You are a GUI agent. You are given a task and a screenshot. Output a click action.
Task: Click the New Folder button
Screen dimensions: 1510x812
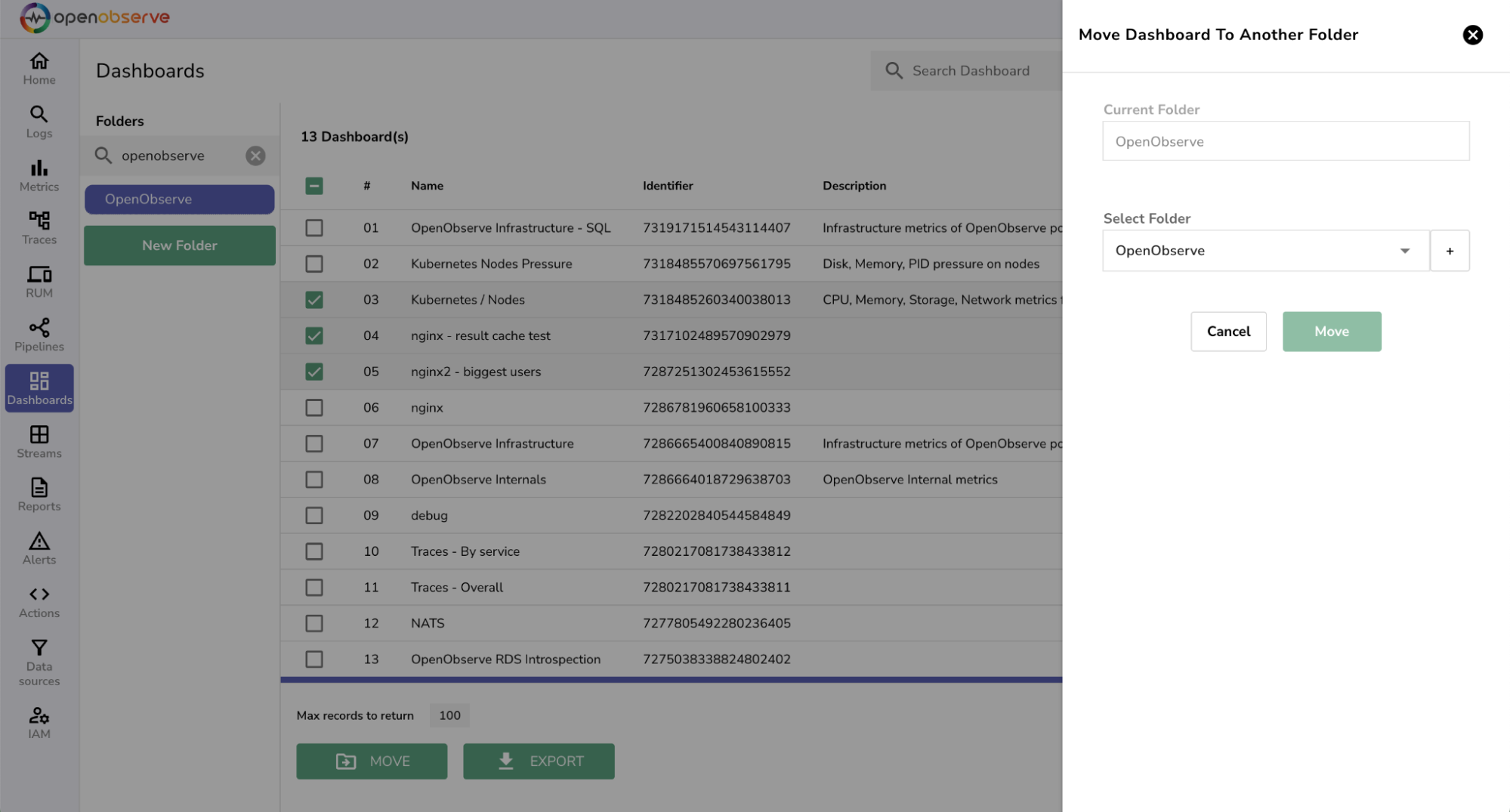point(179,245)
